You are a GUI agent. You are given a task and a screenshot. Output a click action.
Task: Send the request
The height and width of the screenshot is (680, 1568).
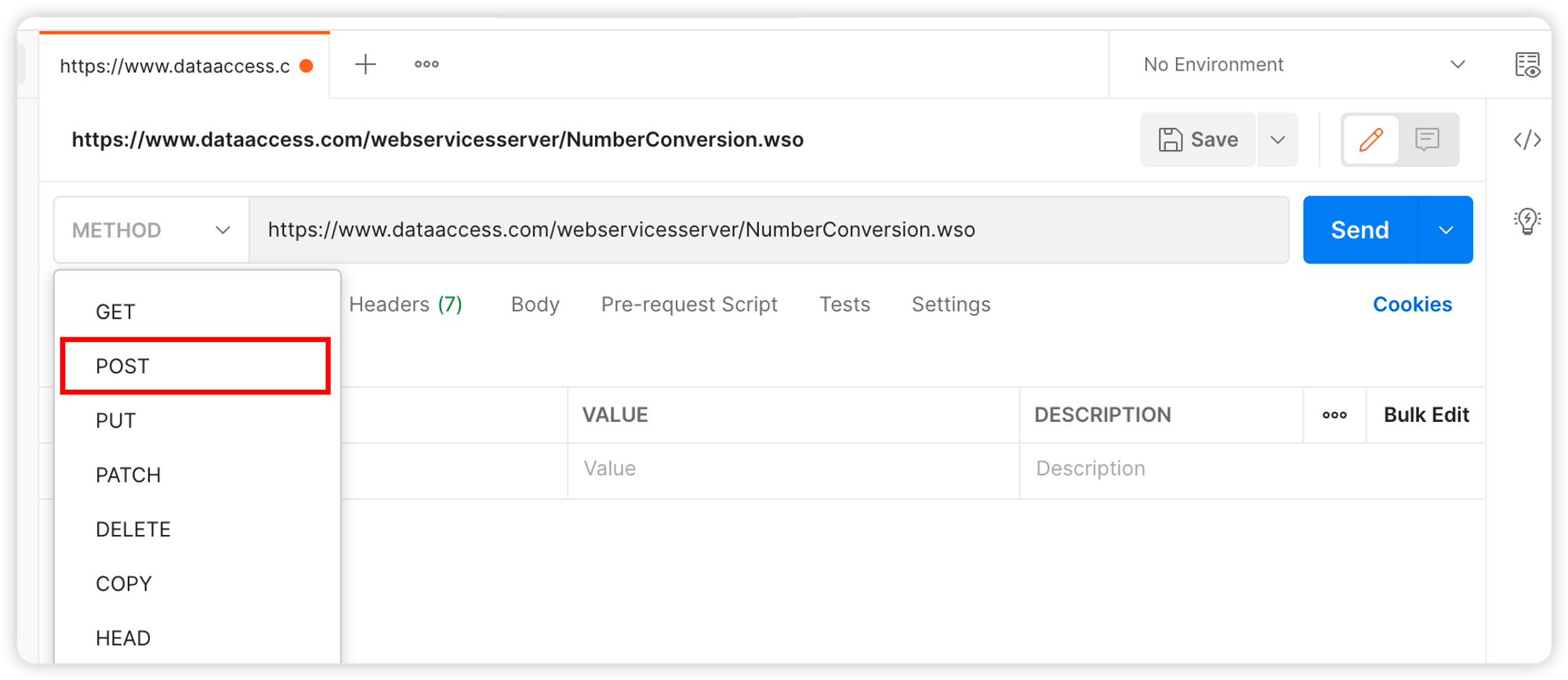click(x=1359, y=229)
